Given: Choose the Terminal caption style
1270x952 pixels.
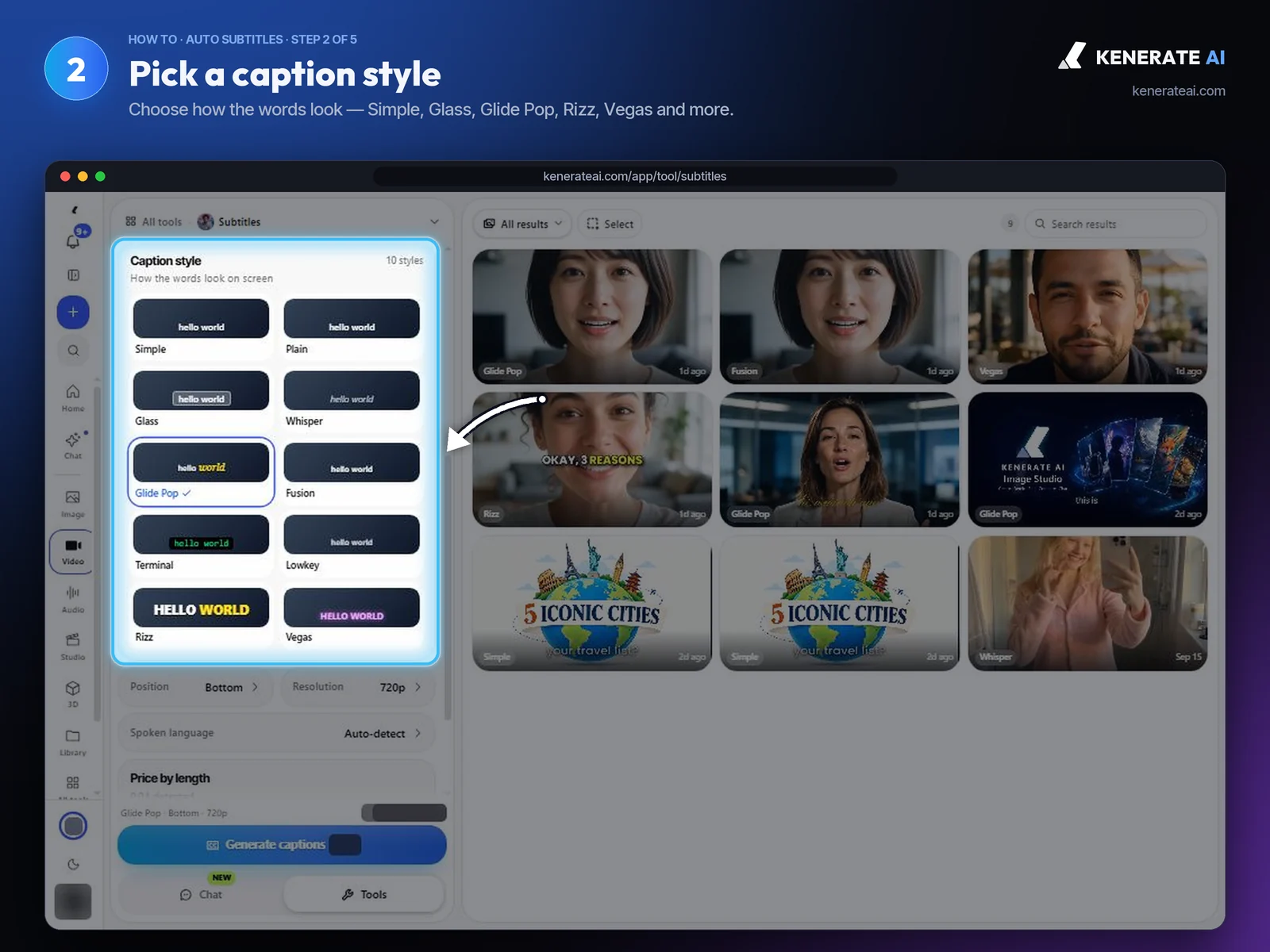Looking at the screenshot, I should pyautogui.click(x=201, y=544).
